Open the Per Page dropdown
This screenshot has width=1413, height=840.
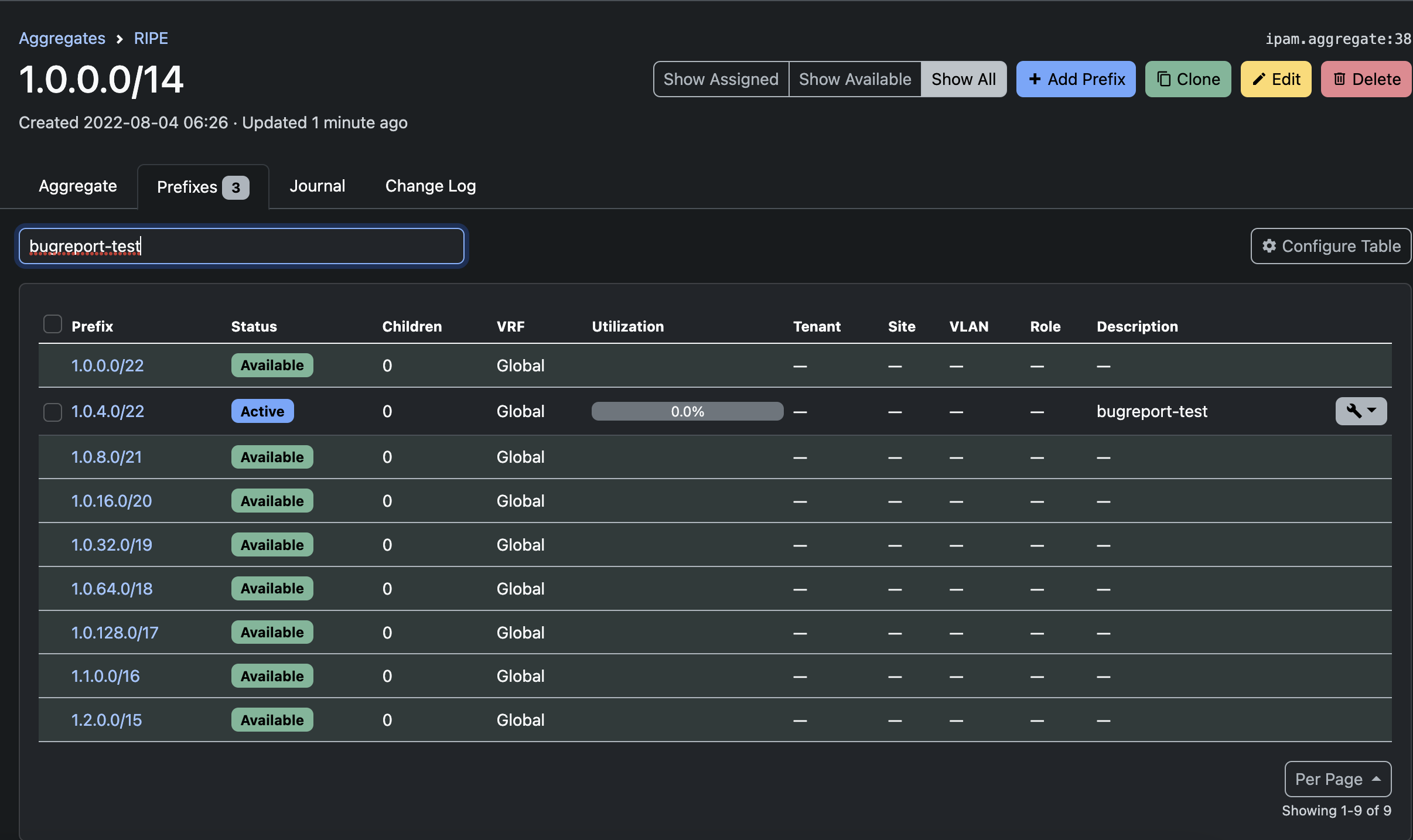point(1337,778)
